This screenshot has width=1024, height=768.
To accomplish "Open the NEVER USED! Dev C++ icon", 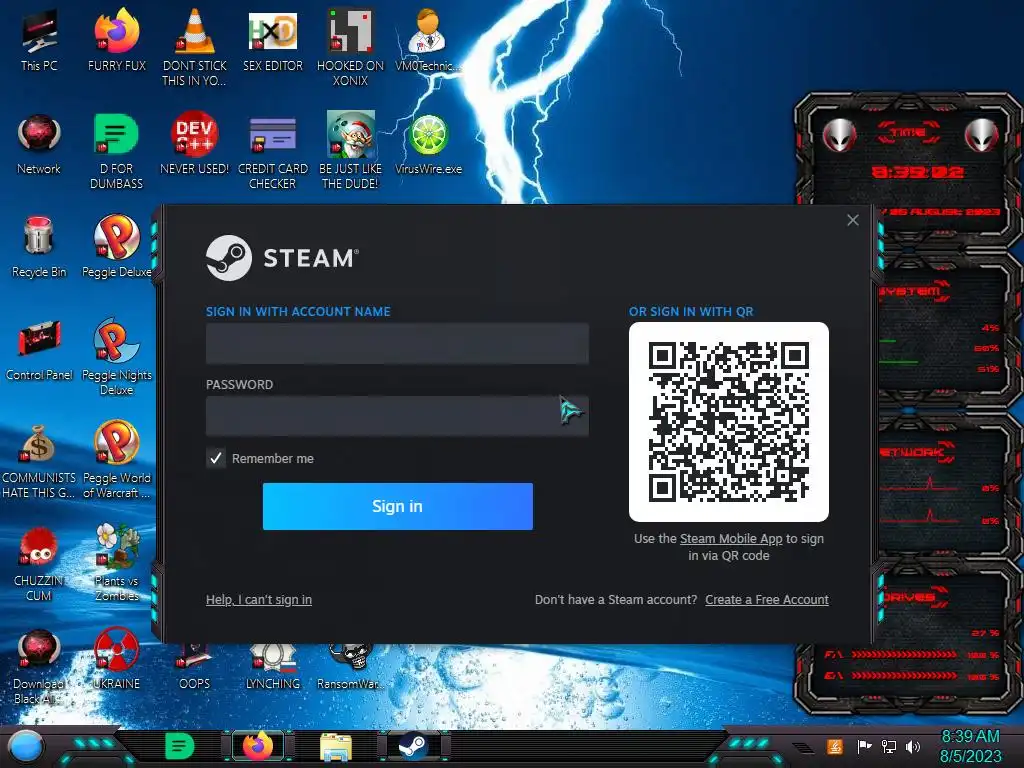I will point(194,144).
